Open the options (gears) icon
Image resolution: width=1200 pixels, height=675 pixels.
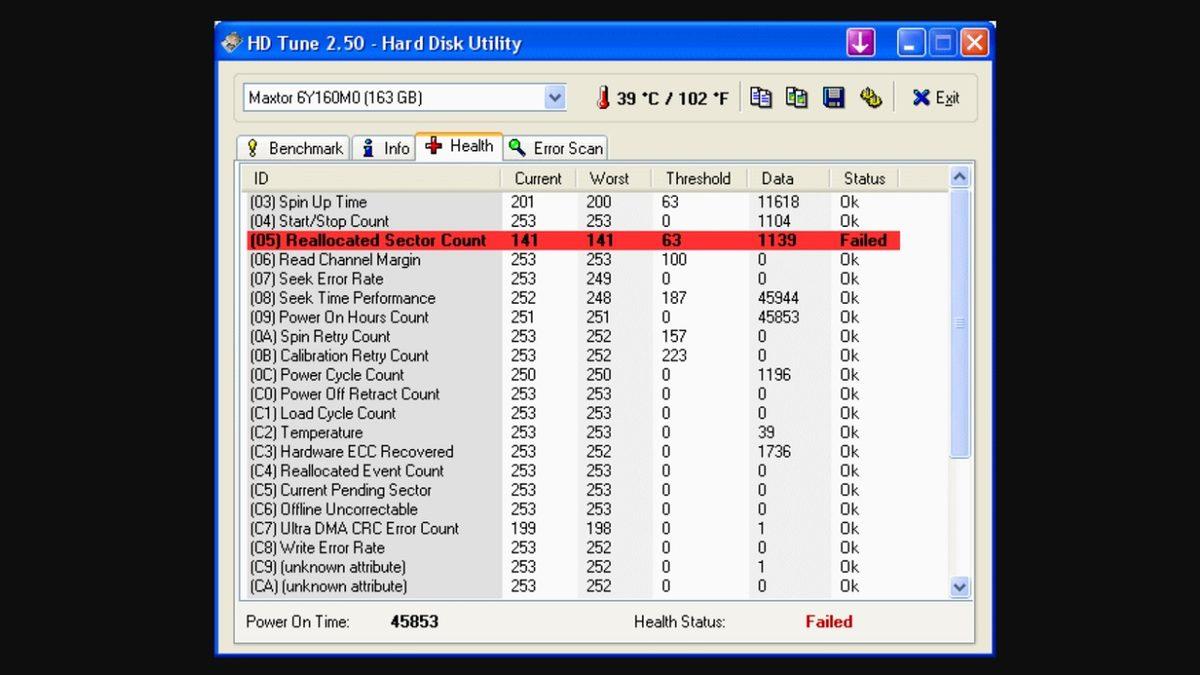[x=870, y=97]
